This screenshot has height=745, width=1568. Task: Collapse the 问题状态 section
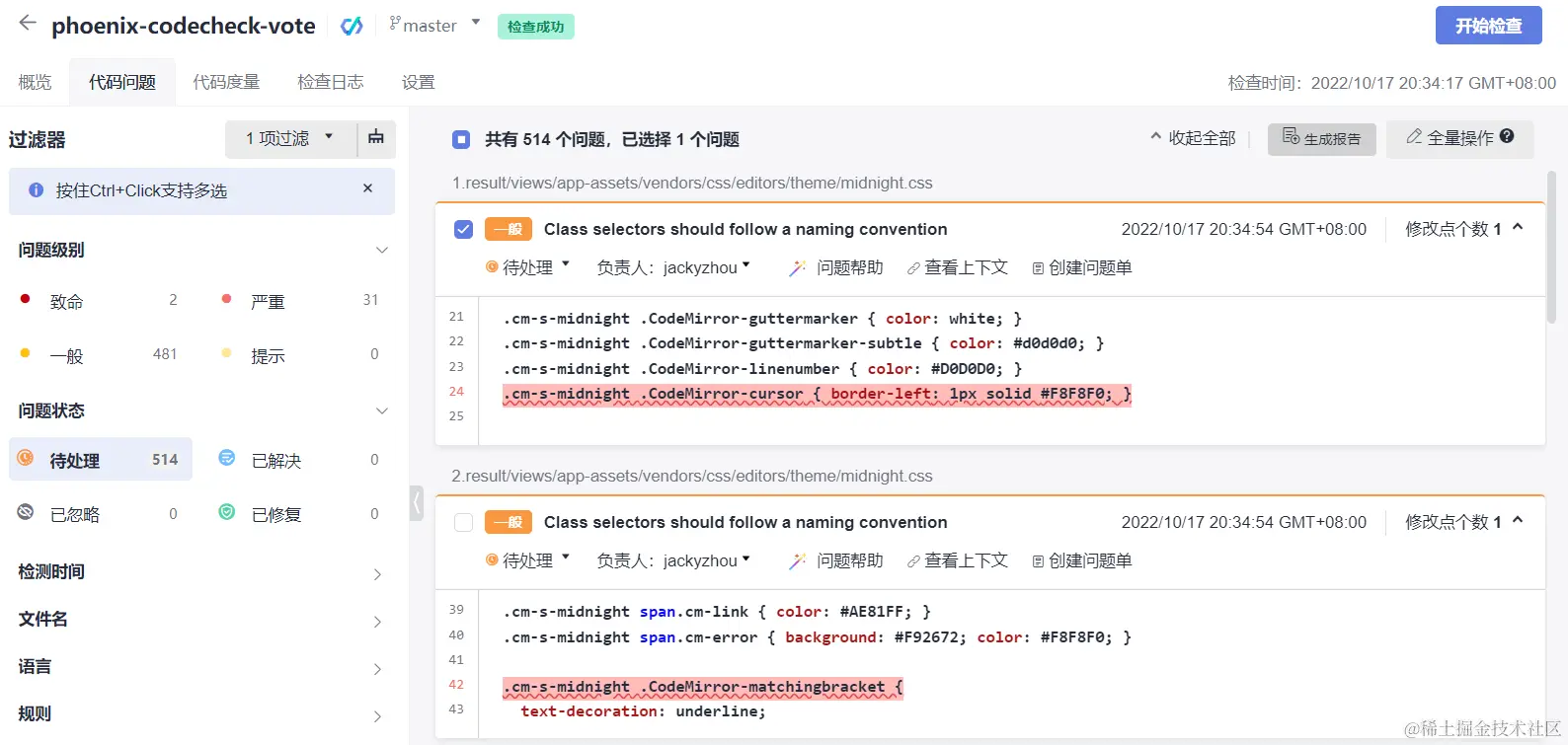(x=382, y=410)
